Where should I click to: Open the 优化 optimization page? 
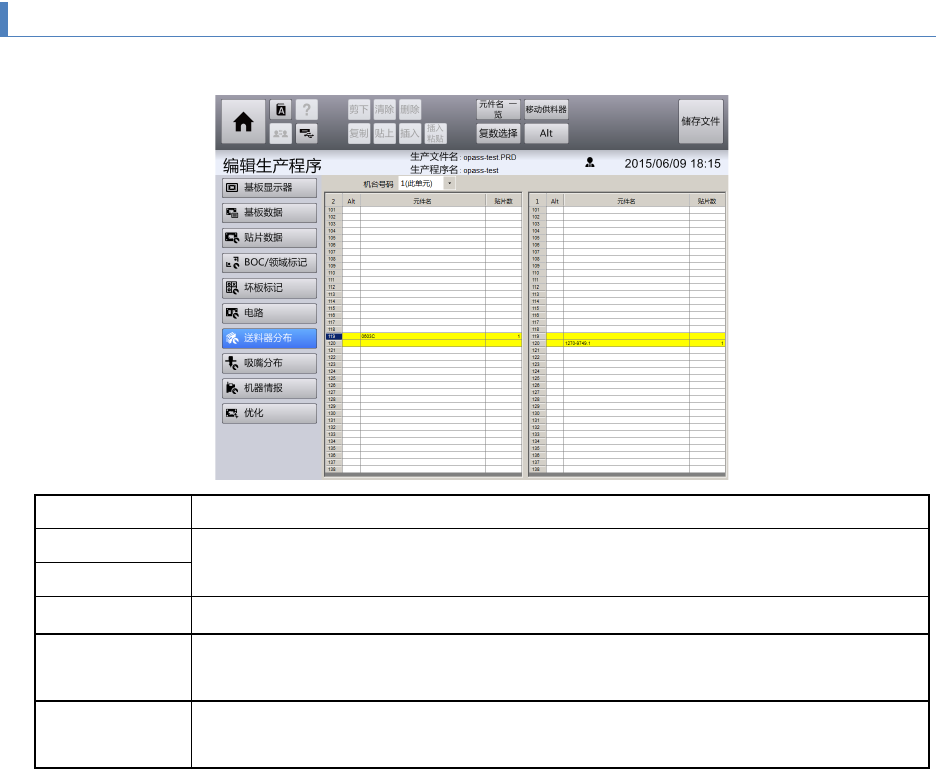pos(269,413)
